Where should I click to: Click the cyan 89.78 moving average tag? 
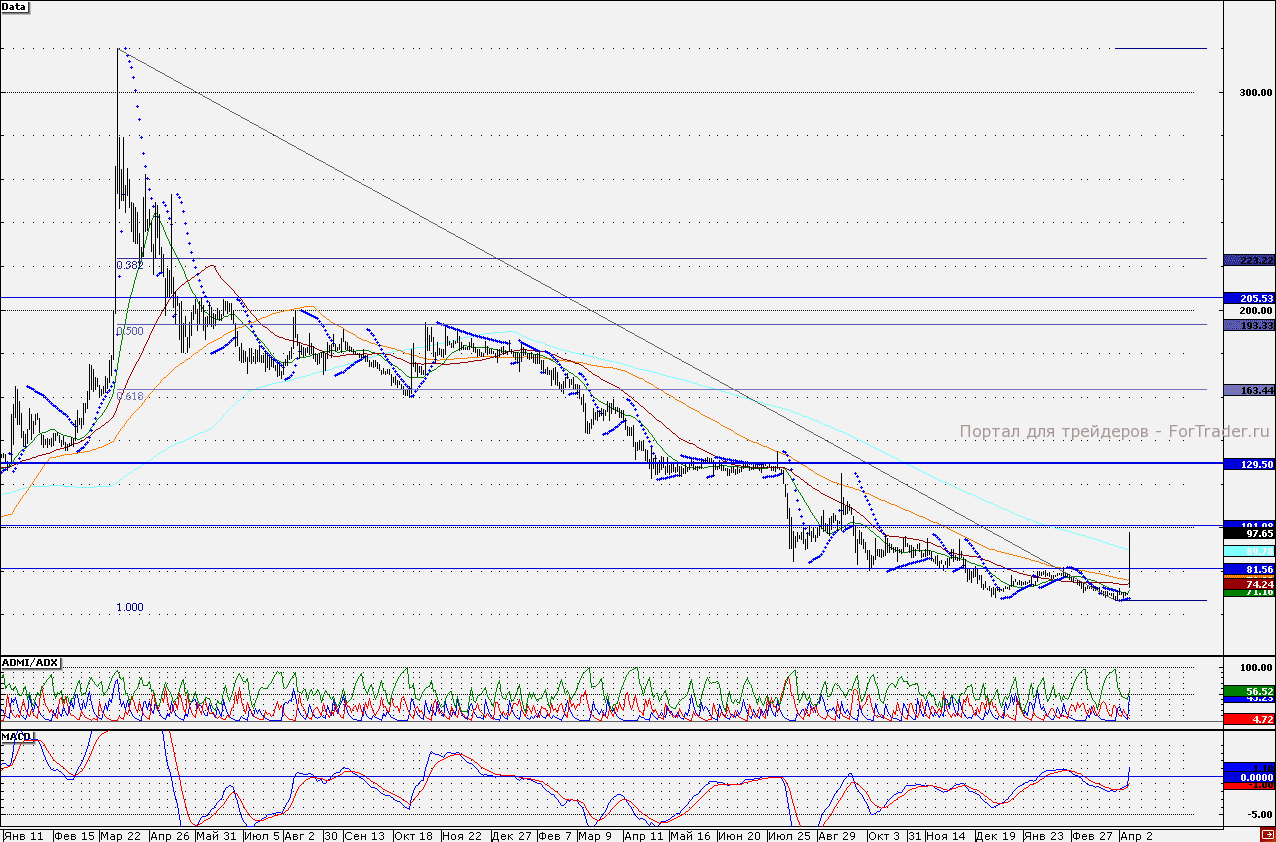coord(1248,551)
